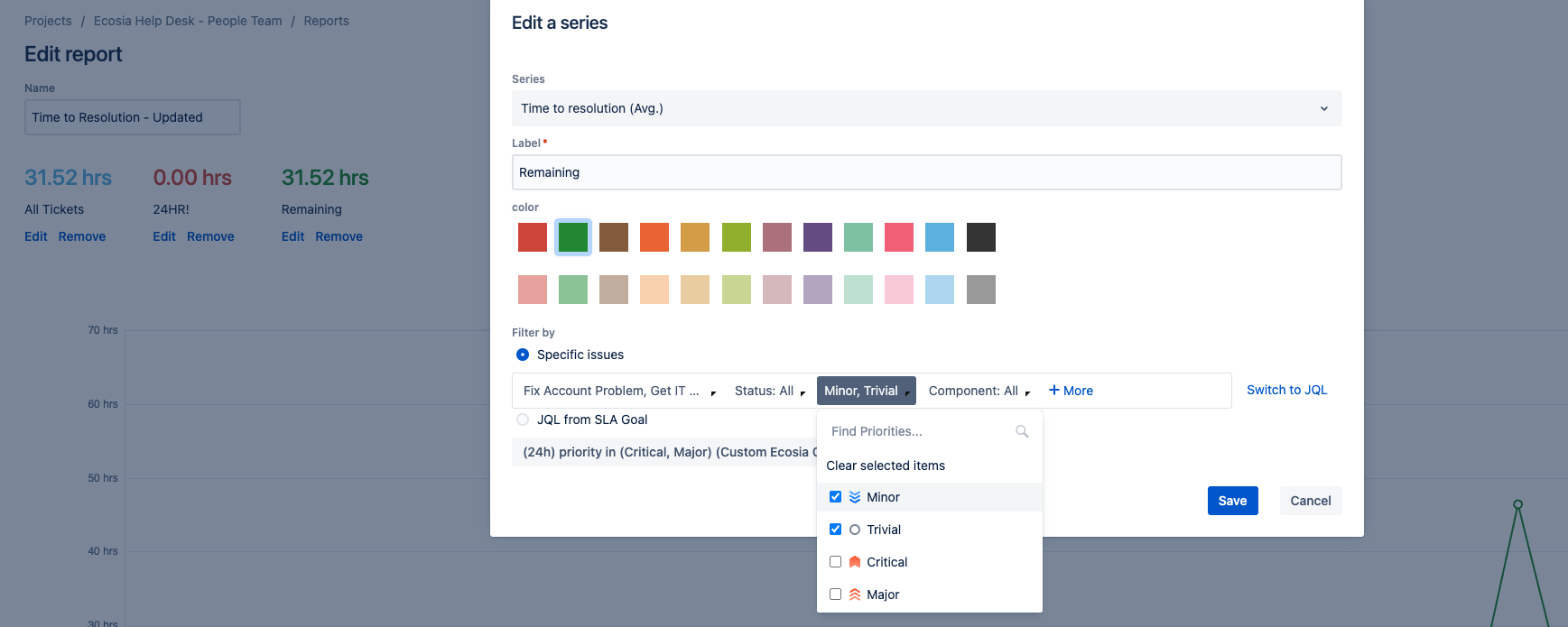Click the Critical priority orange icon
Image resolution: width=1568 pixels, height=627 pixels.
[855, 562]
